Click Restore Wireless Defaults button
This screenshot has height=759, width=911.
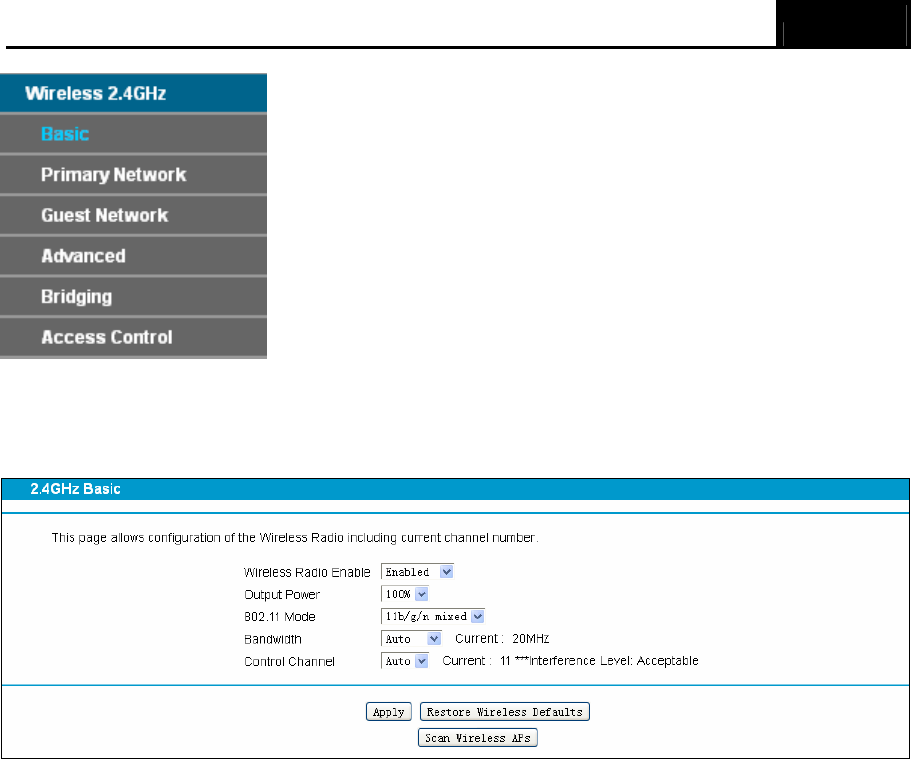(x=504, y=711)
